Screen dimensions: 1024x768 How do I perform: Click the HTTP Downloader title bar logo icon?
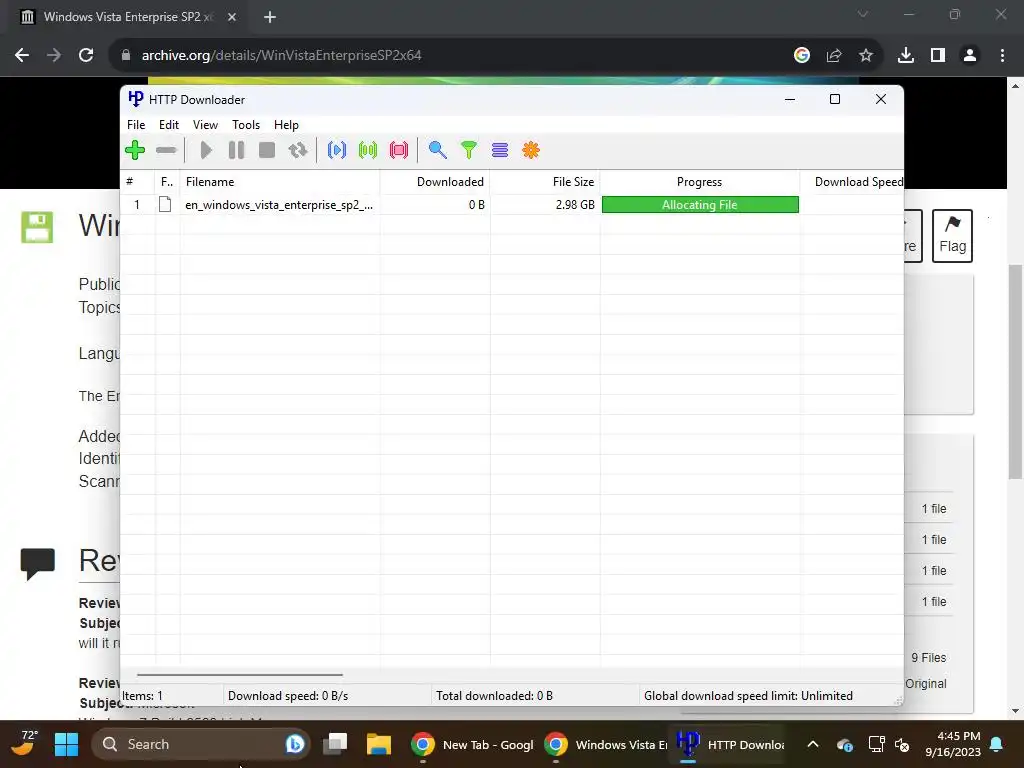click(x=135, y=99)
